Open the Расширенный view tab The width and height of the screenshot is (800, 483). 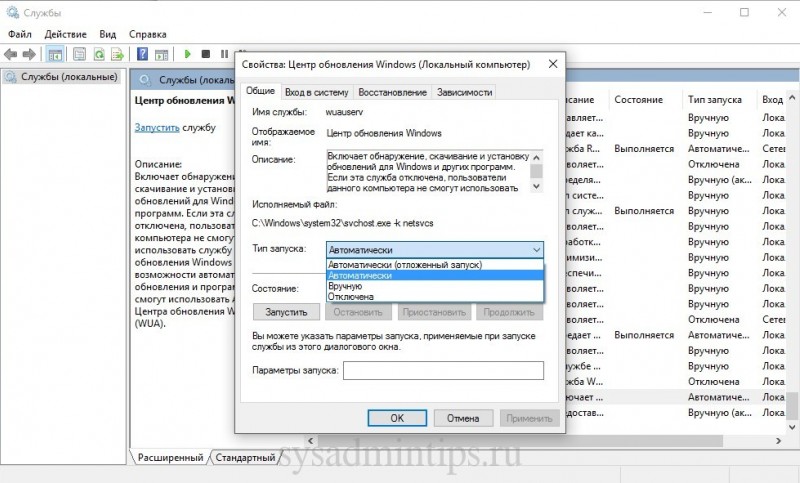click(170, 457)
